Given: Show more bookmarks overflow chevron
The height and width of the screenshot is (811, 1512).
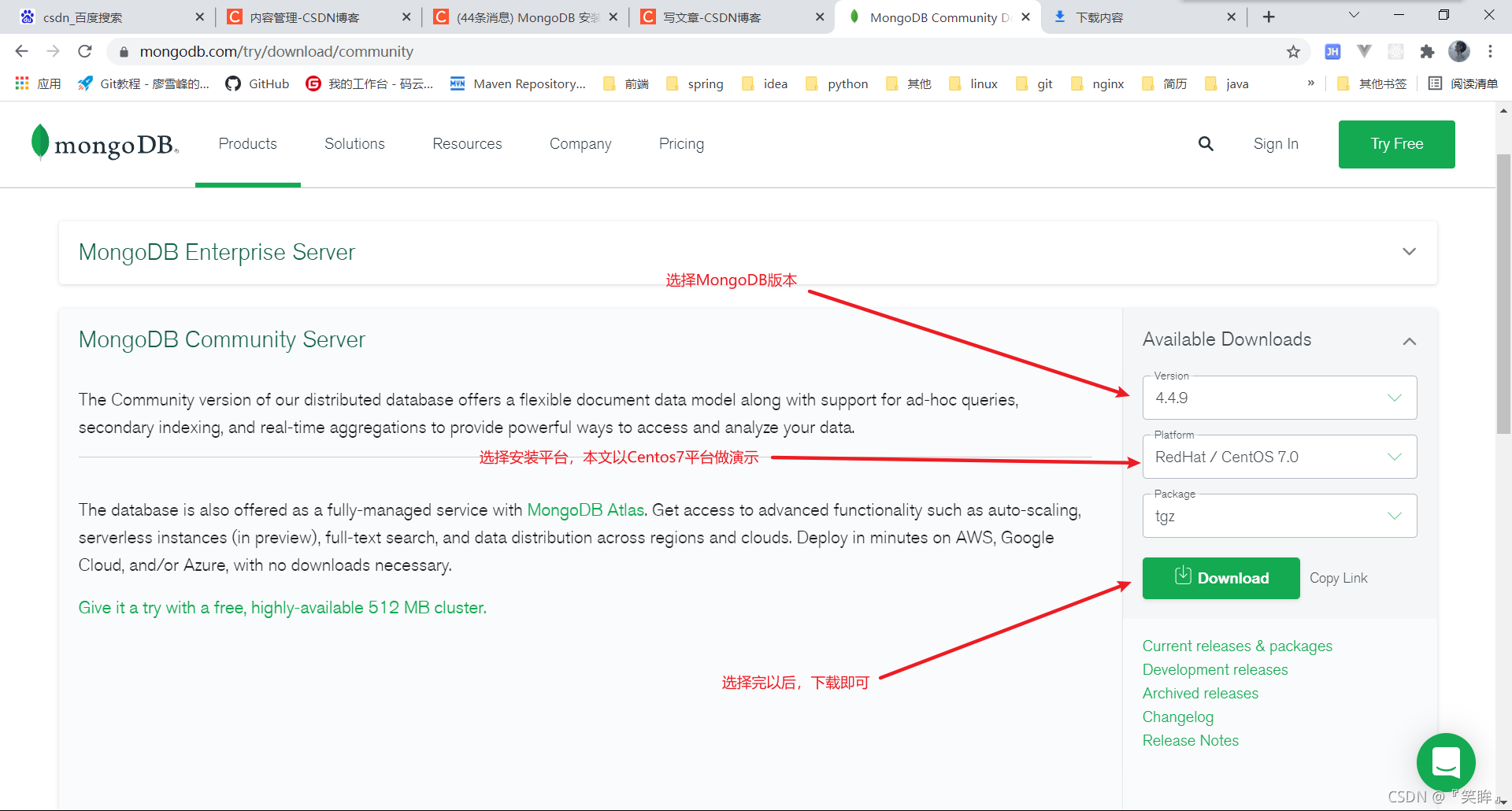Looking at the screenshot, I should pos(1310,83).
